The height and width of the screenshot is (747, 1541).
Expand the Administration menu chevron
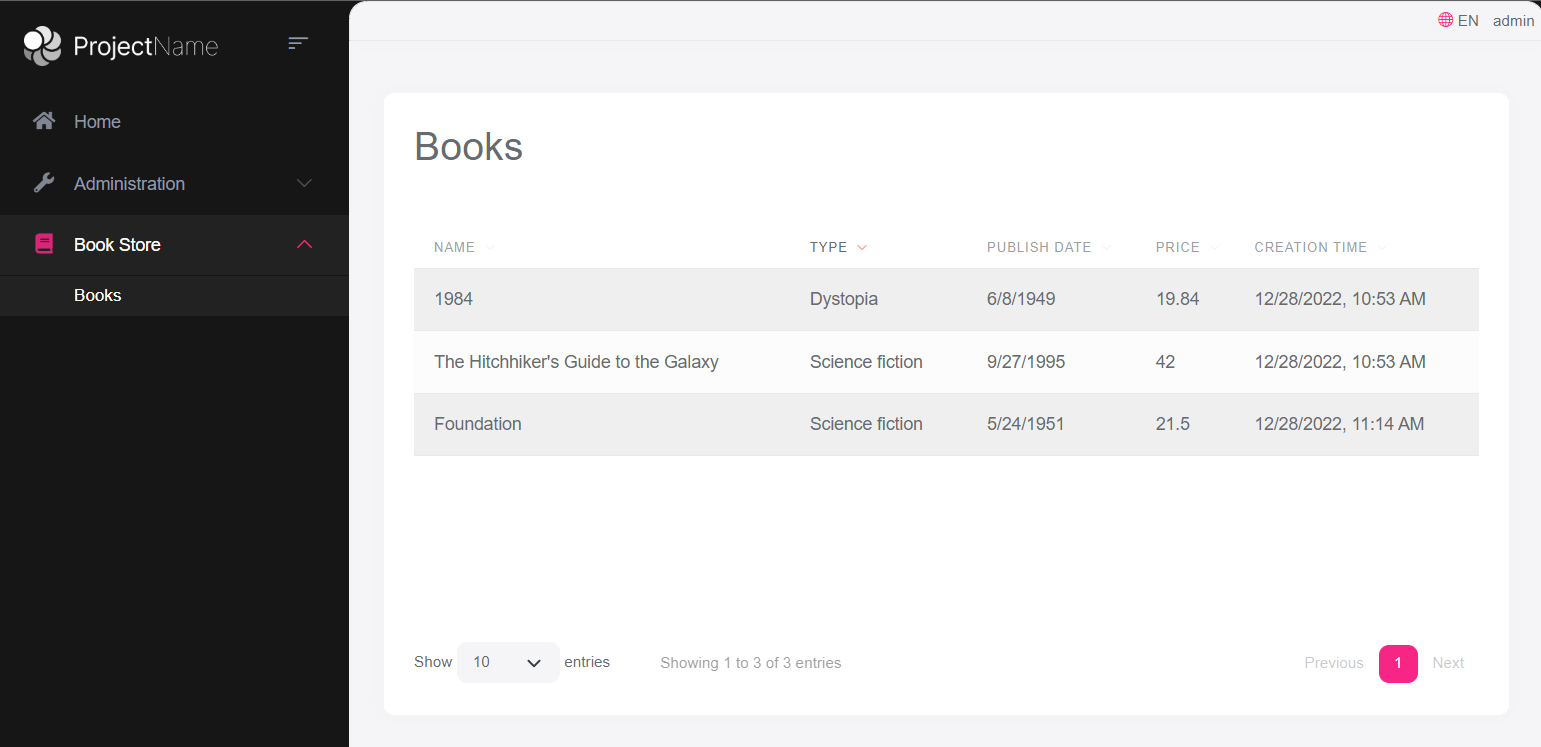pyautogui.click(x=304, y=183)
